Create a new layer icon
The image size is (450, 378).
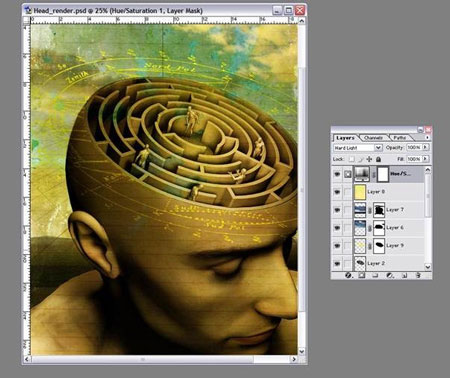[x=404, y=275]
